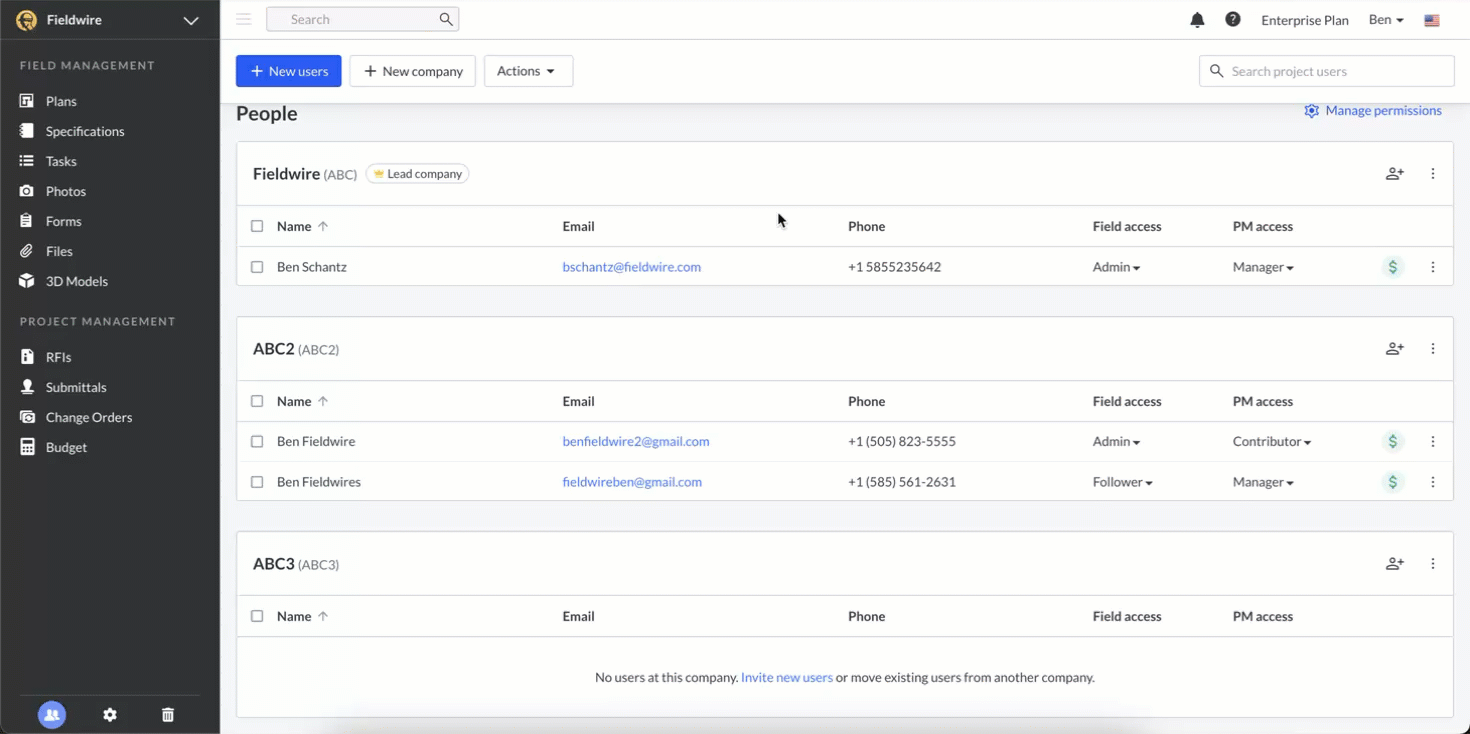The image size is (1470, 734).
Task: Click dollar sign icon for Ben Schantz
Action: (x=1393, y=267)
